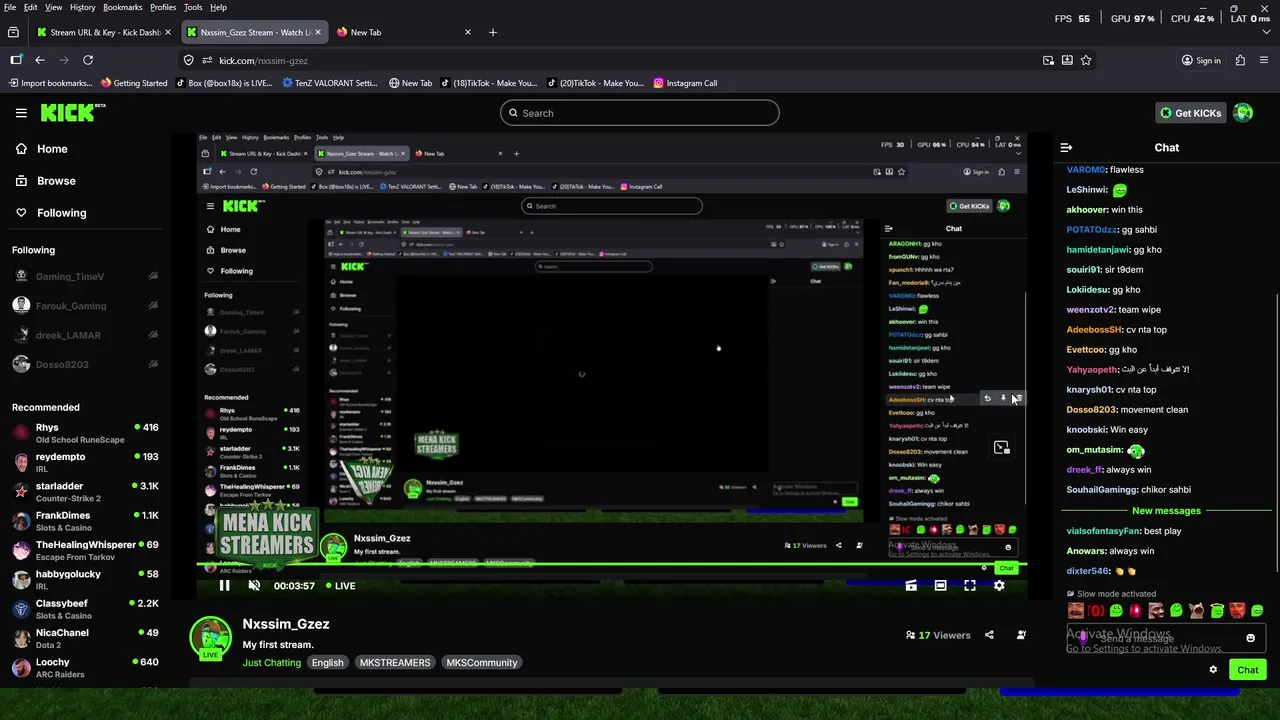Toggle theater mode in the player
The image size is (1280, 720).
pyautogui.click(x=940, y=586)
